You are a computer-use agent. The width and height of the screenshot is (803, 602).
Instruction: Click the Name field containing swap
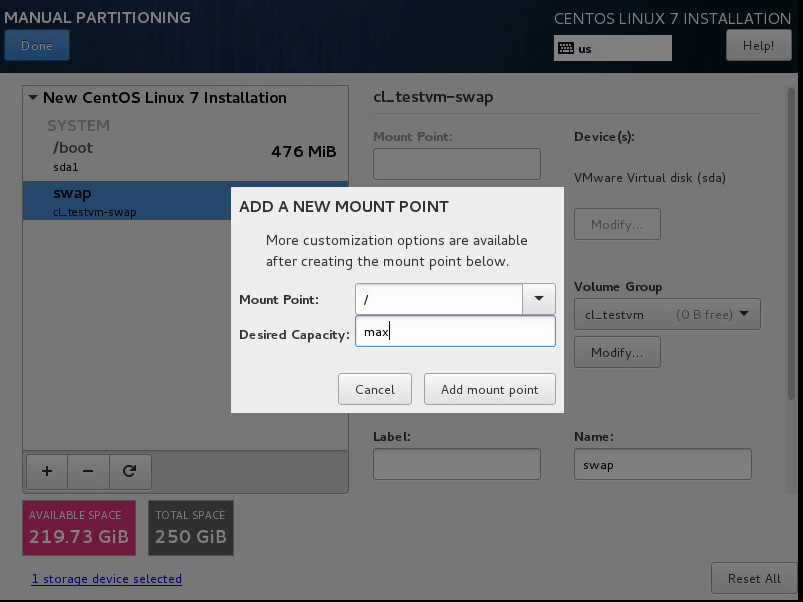point(663,464)
